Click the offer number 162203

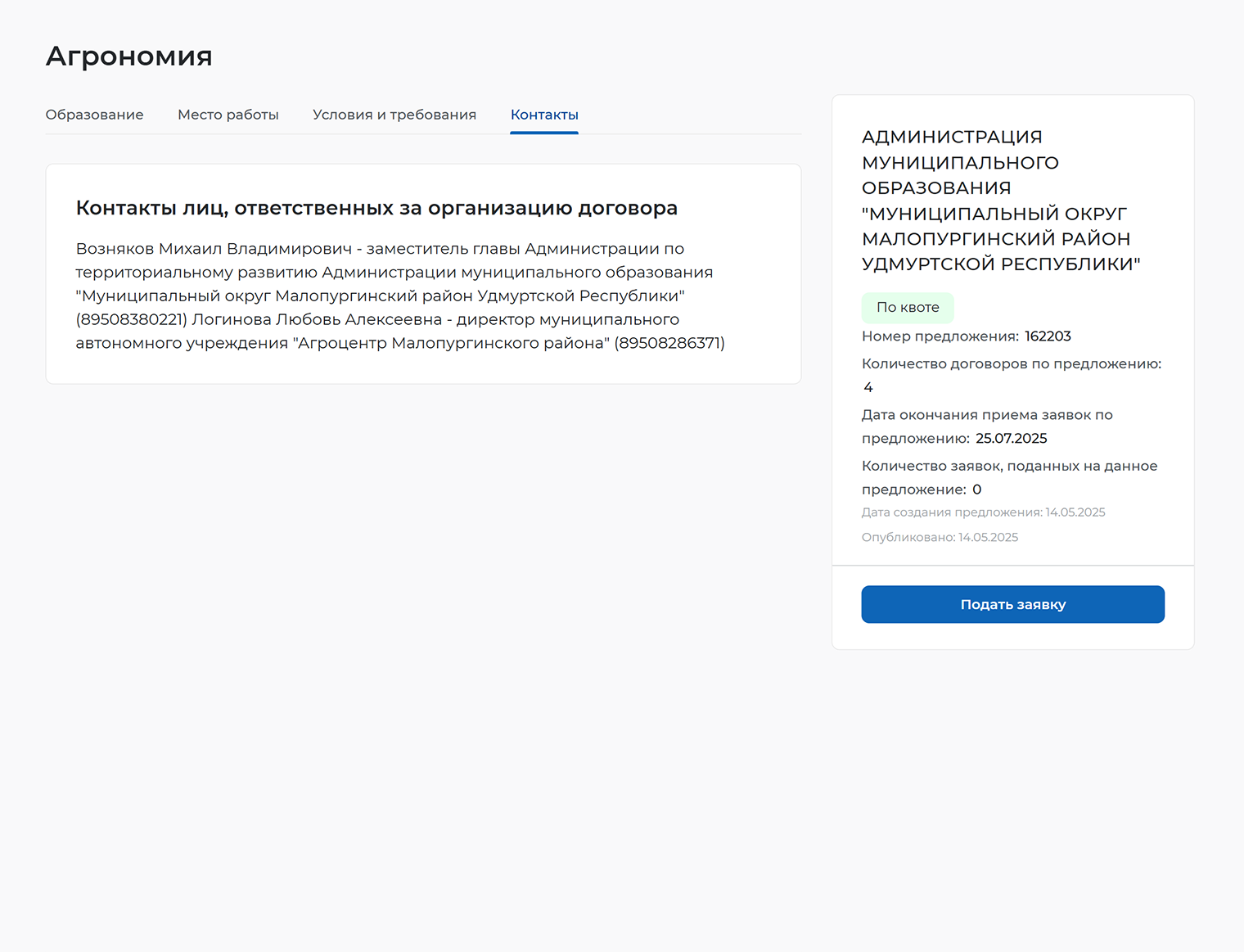pyautogui.click(x=1048, y=336)
